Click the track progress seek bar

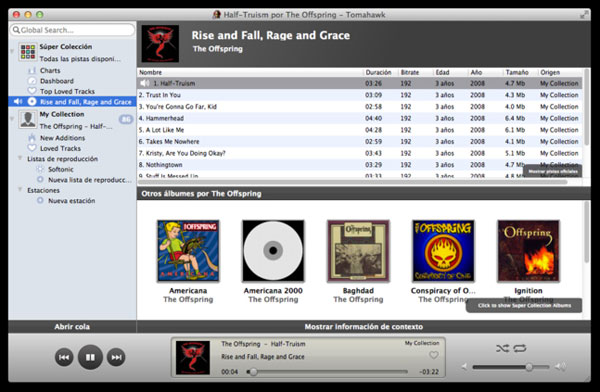click(x=328, y=372)
